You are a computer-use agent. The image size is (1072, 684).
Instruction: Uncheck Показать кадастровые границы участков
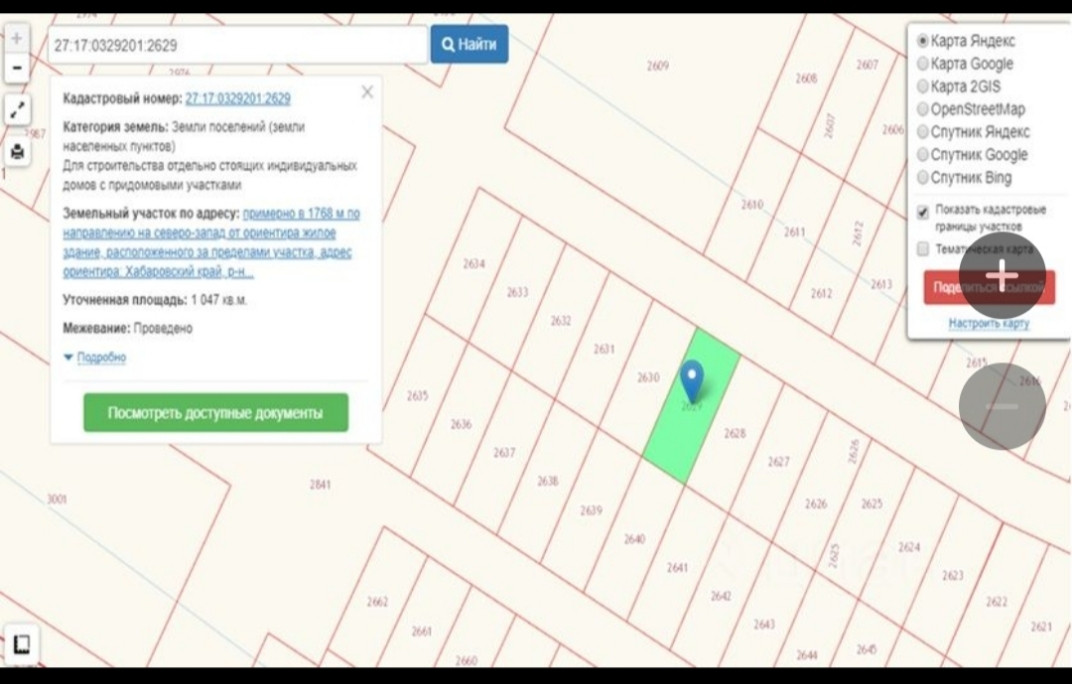coord(922,212)
